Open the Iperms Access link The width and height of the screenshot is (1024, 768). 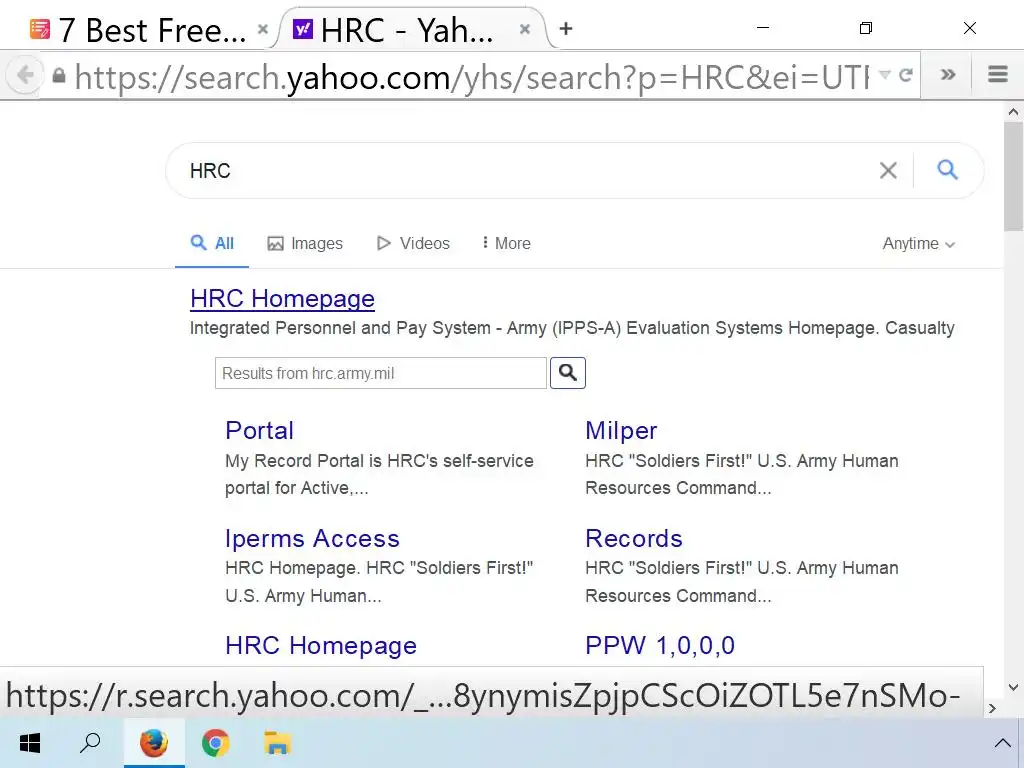[312, 538]
